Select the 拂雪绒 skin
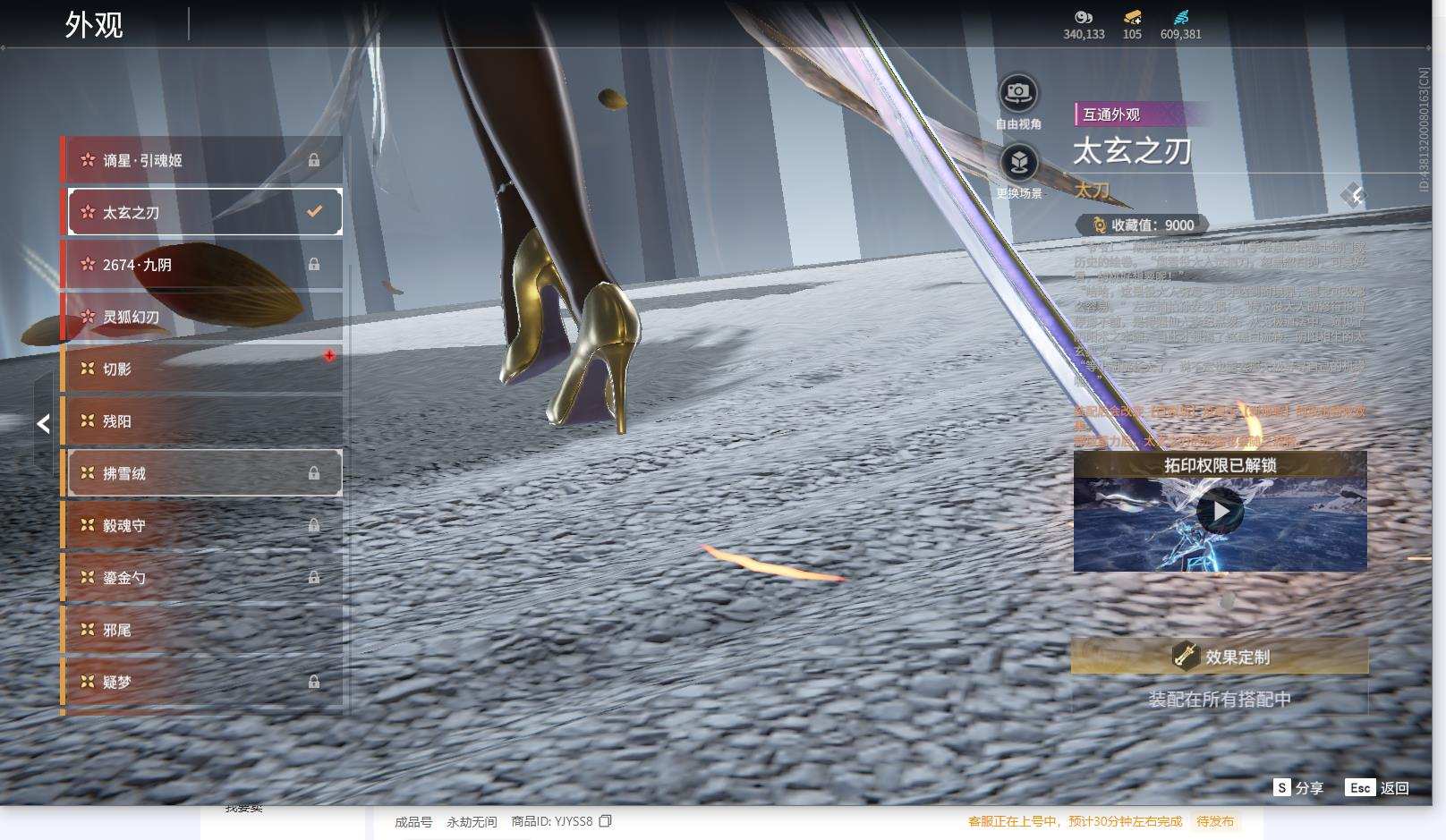 [202, 472]
